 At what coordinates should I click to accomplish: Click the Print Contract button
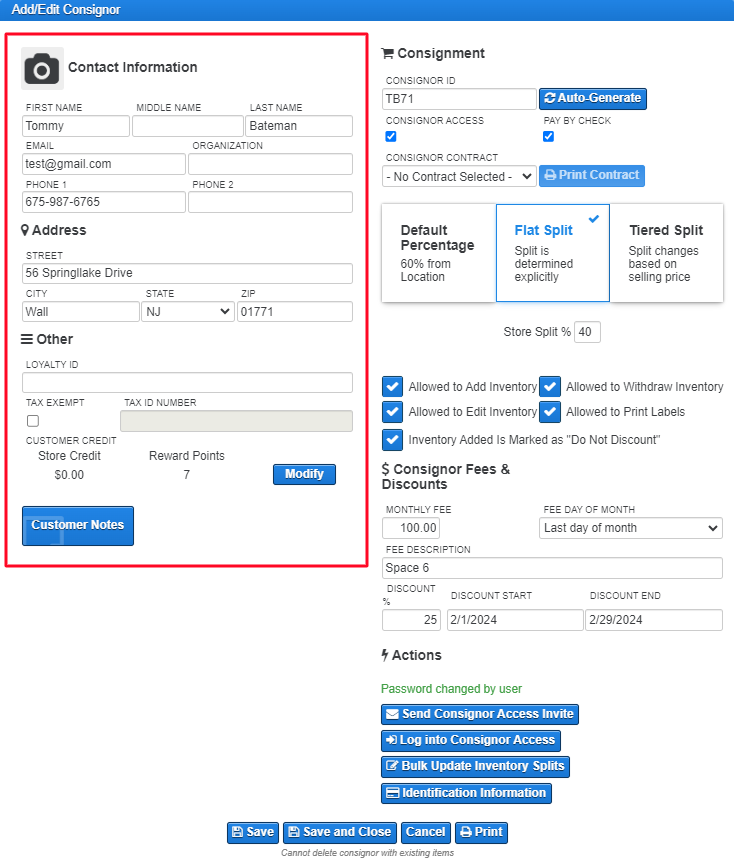(x=591, y=176)
